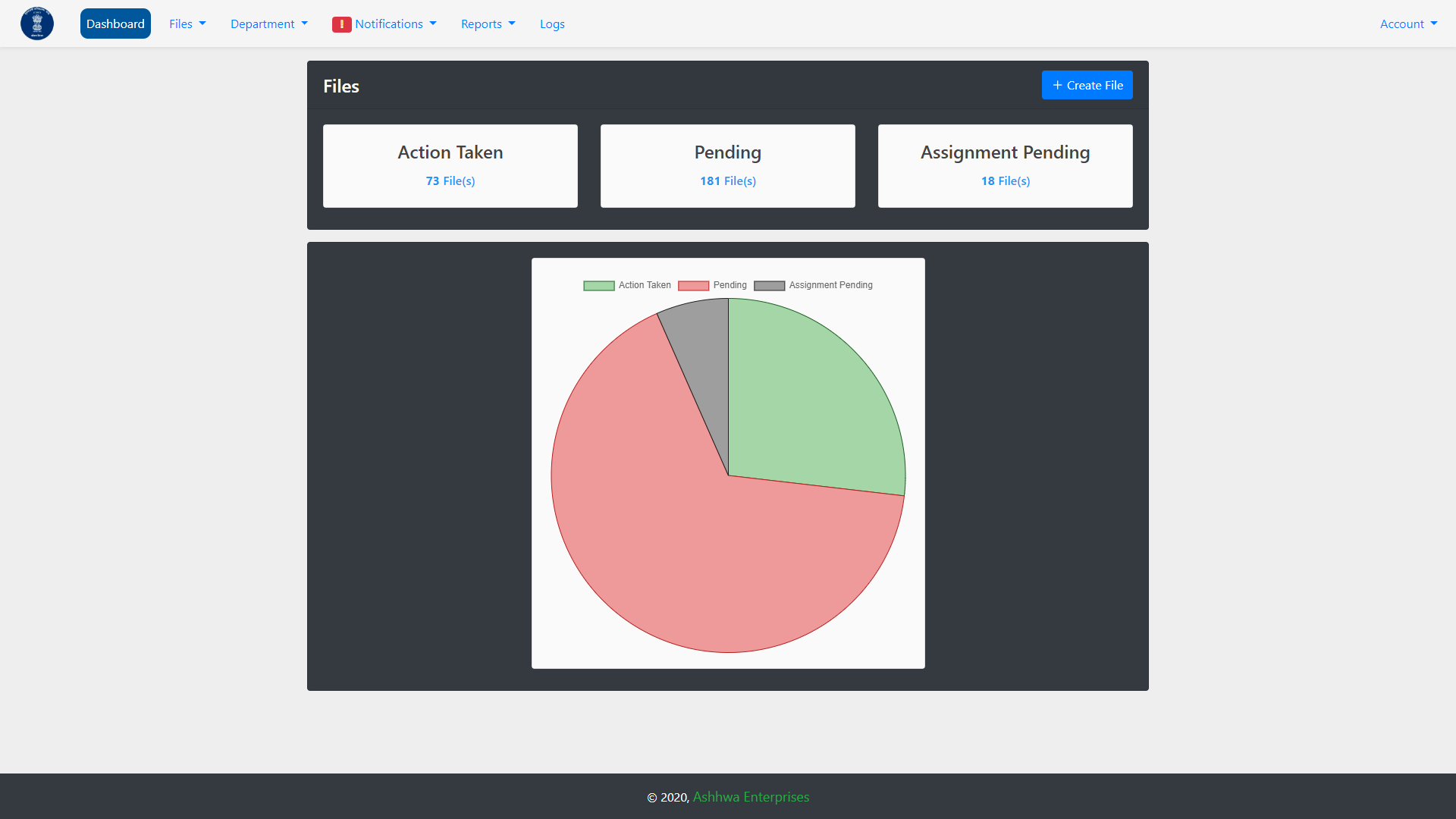Toggle Action Taken legend item
This screenshot has width=1456, height=819.
pos(627,285)
